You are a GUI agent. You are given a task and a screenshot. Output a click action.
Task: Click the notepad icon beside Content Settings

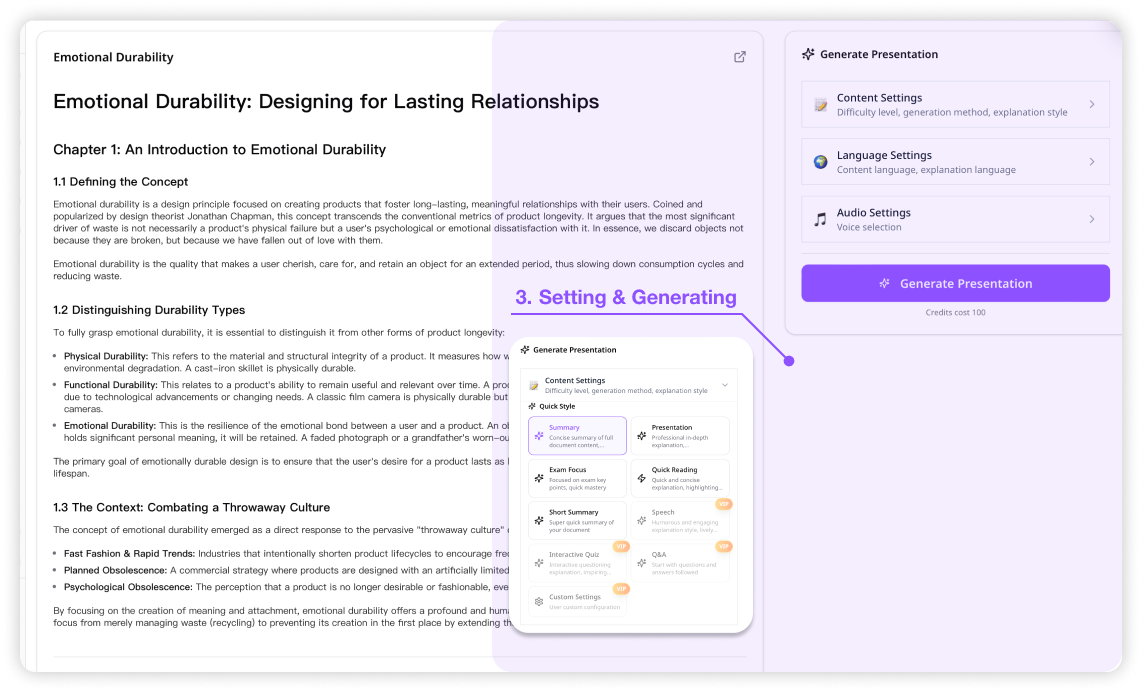tap(820, 105)
